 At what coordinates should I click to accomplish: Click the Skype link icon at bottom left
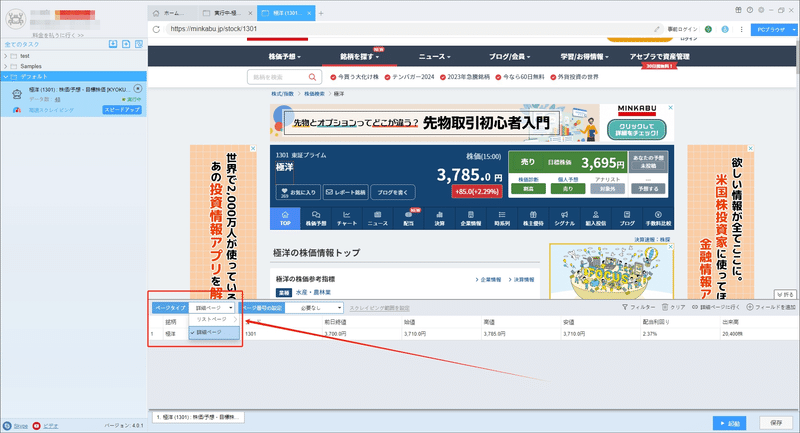7,426
